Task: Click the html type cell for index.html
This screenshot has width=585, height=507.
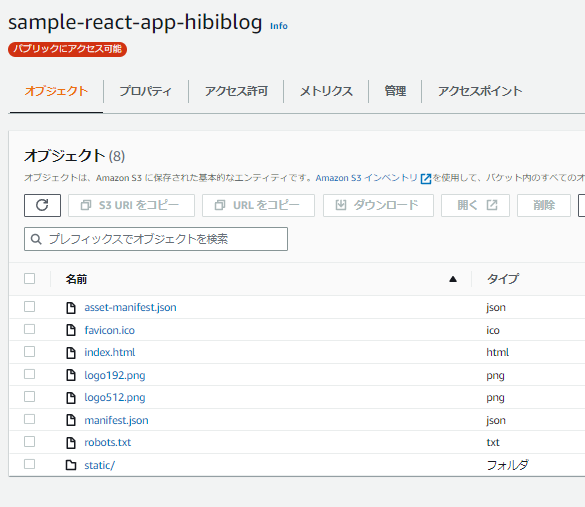Action: 497,352
